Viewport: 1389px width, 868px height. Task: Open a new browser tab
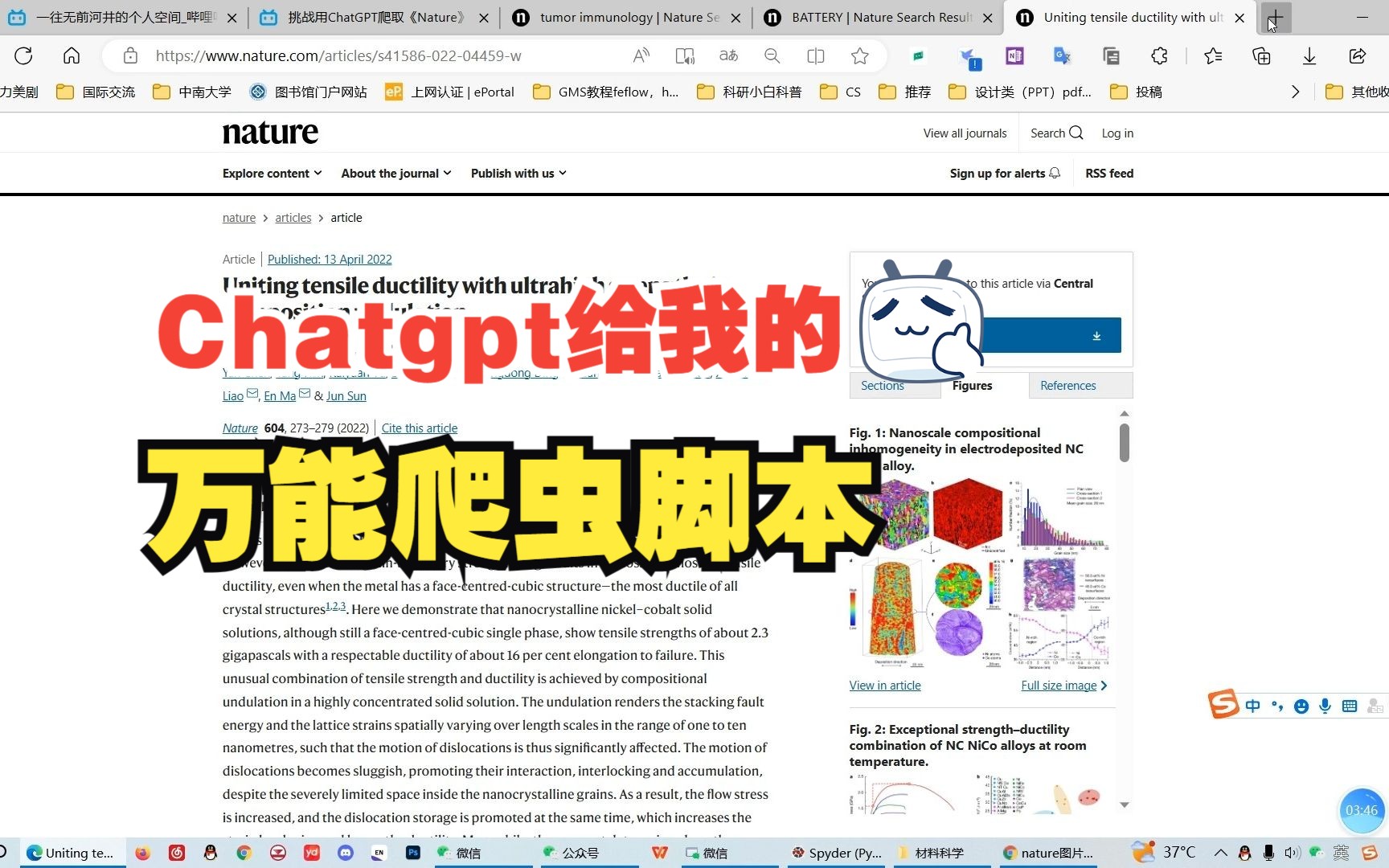1276,18
